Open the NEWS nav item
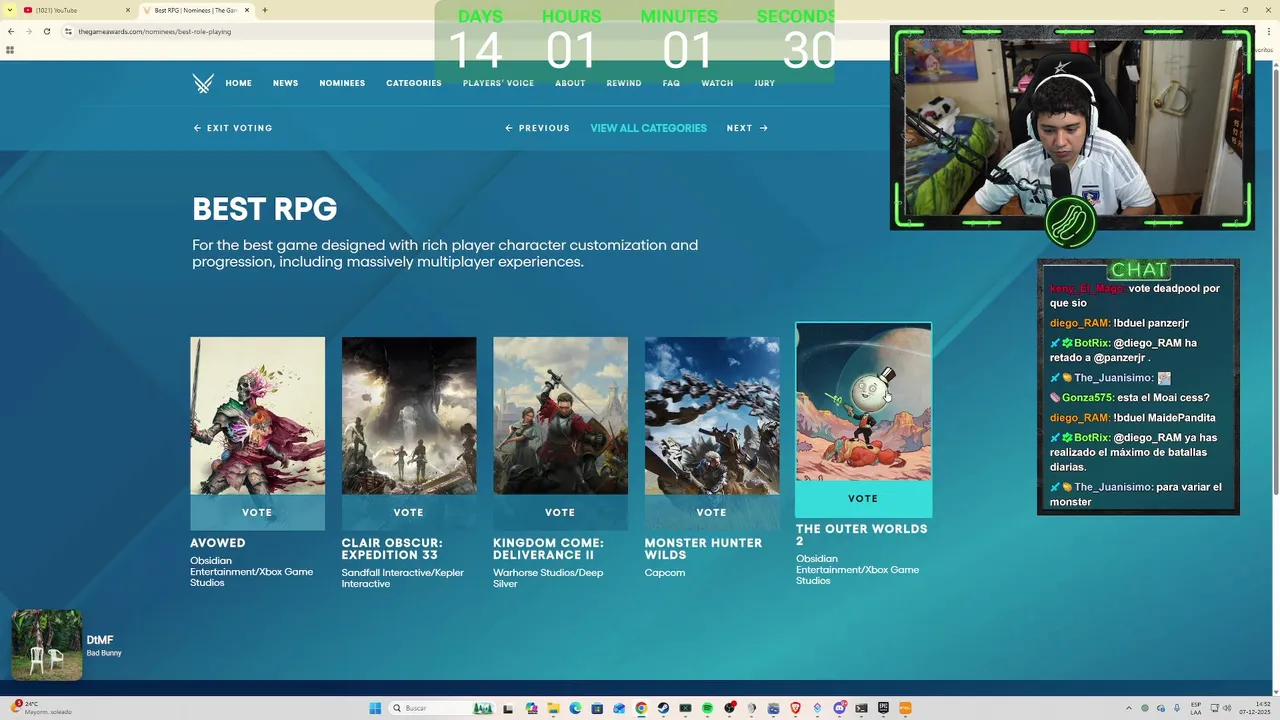Image resolution: width=1280 pixels, height=720 pixels. point(285,83)
